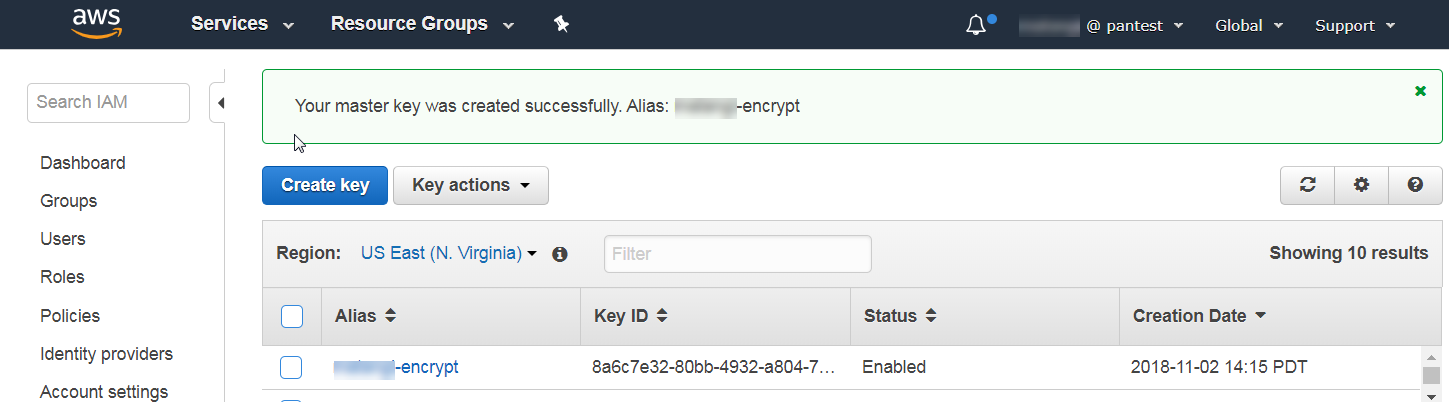The width and height of the screenshot is (1449, 402).
Task: Toggle the select-all keys checkbox
Action: click(292, 317)
